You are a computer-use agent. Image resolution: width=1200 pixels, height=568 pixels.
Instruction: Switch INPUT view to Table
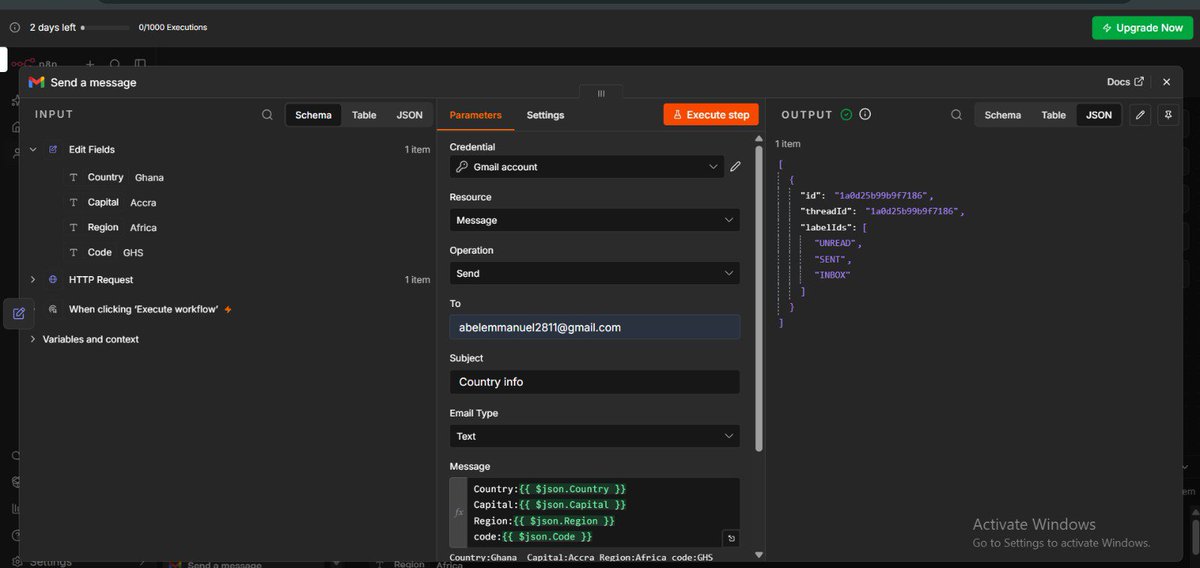click(364, 115)
